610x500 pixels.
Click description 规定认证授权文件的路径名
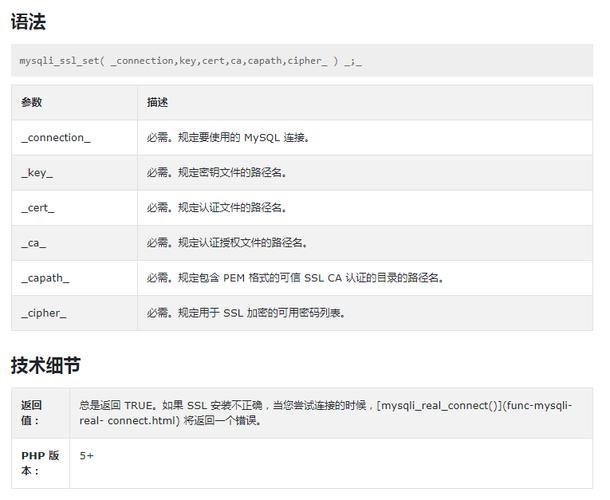tap(227, 243)
